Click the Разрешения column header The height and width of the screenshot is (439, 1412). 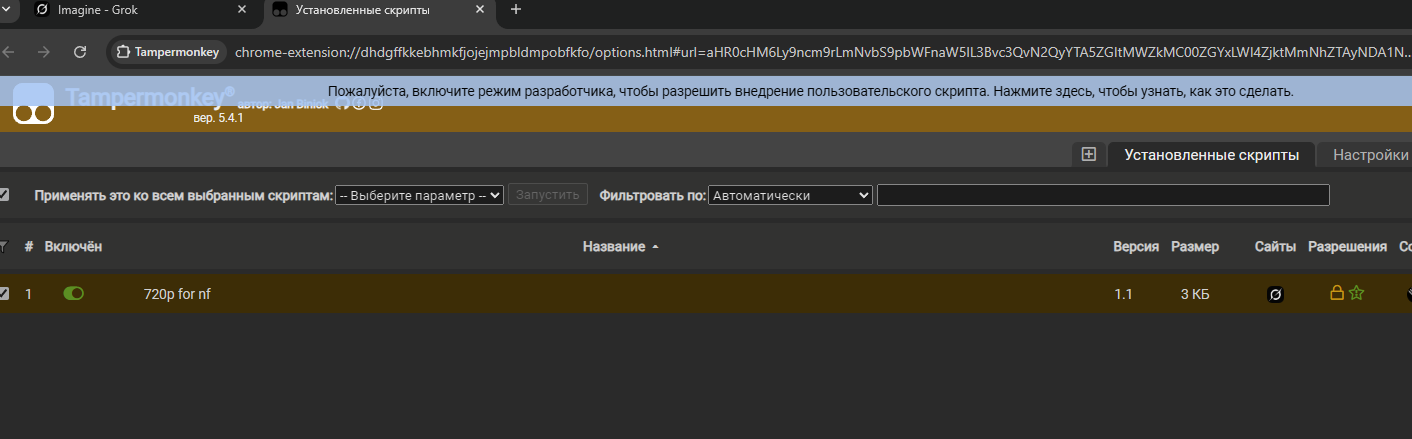point(1347,247)
